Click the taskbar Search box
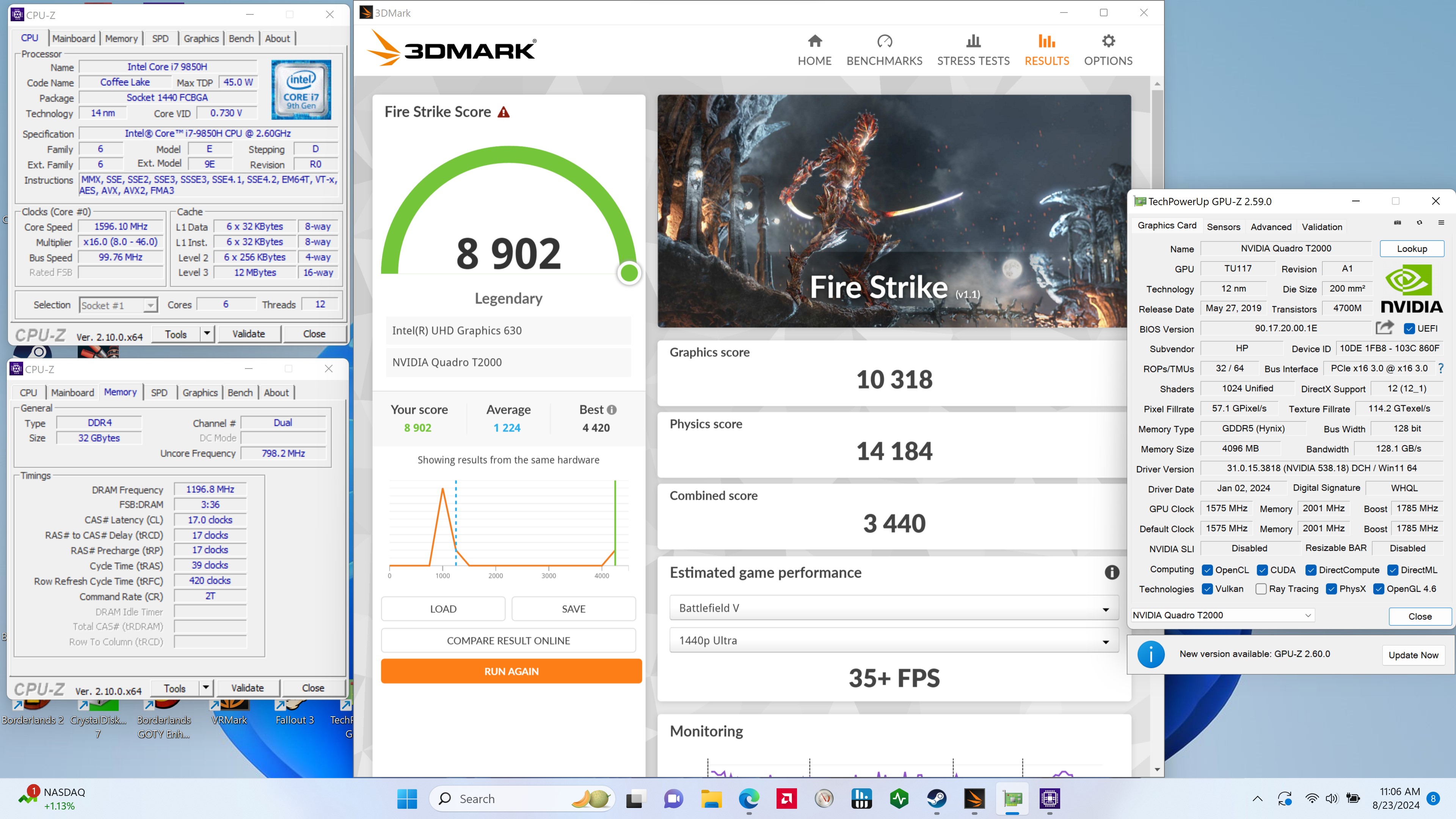The height and width of the screenshot is (819, 1456). tap(521, 799)
